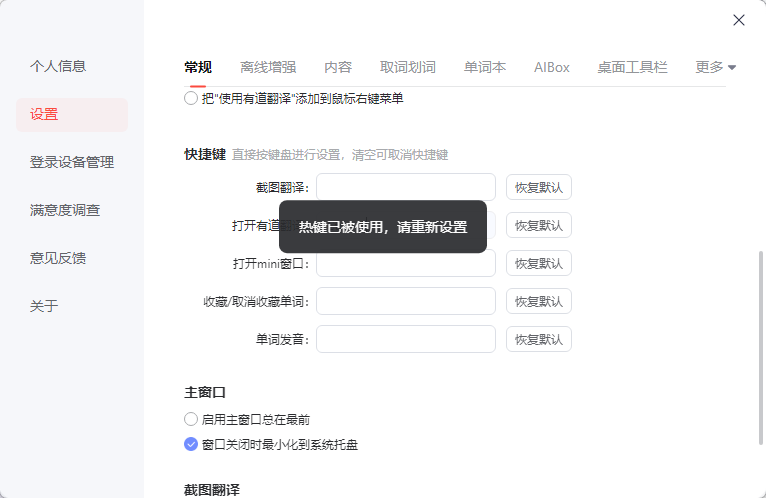Restore default for 单词发音 hotkey

click(539, 339)
